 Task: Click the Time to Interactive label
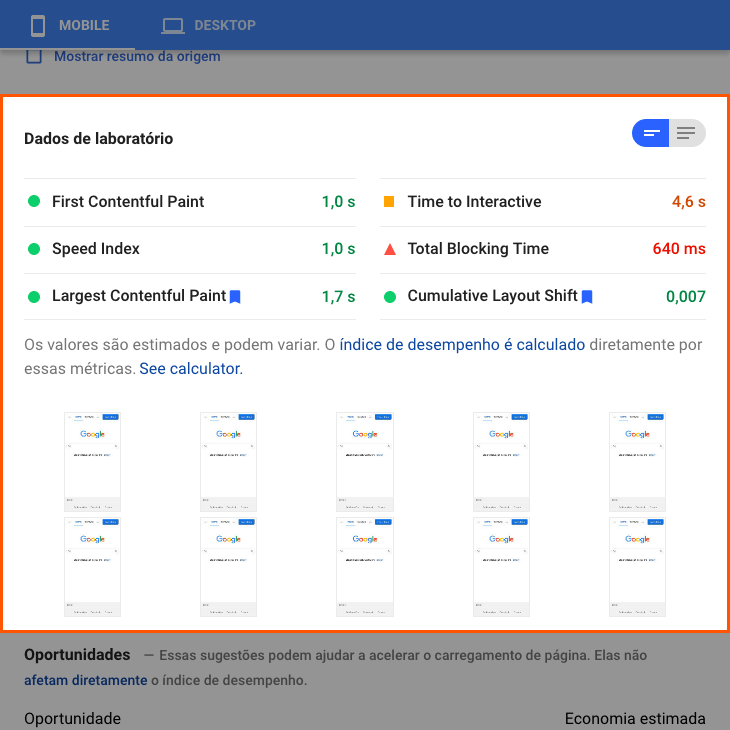coord(474,202)
